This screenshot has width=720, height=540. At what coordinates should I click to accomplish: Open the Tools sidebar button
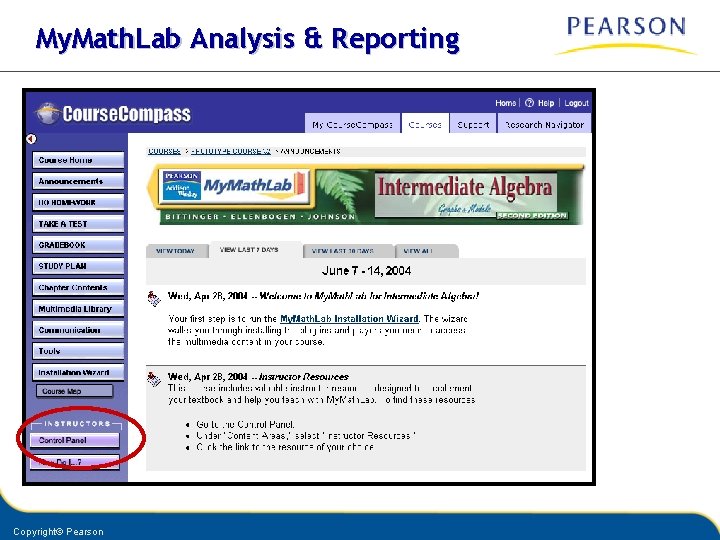(x=78, y=351)
